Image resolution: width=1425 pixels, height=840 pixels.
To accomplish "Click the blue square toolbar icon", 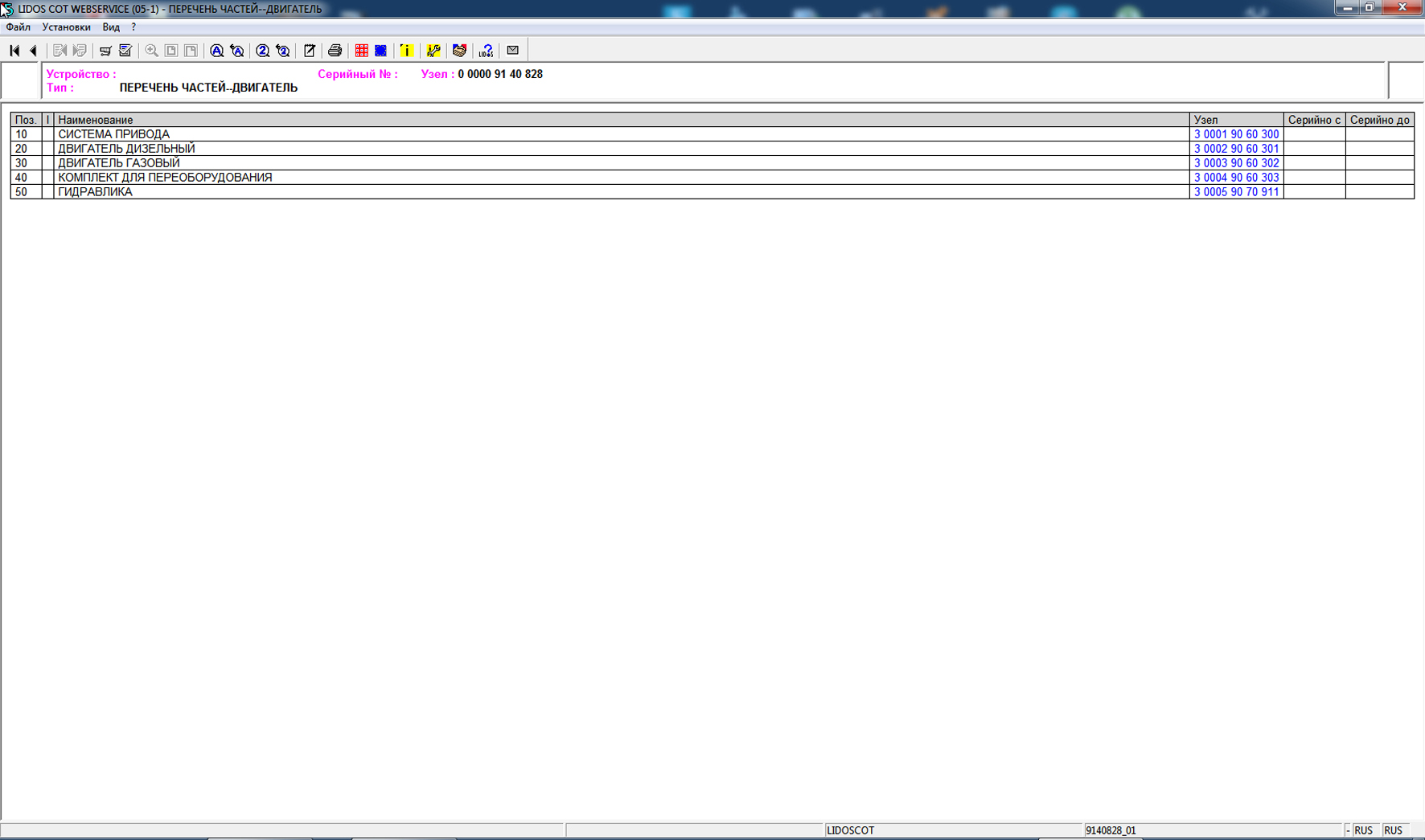I will [x=381, y=51].
